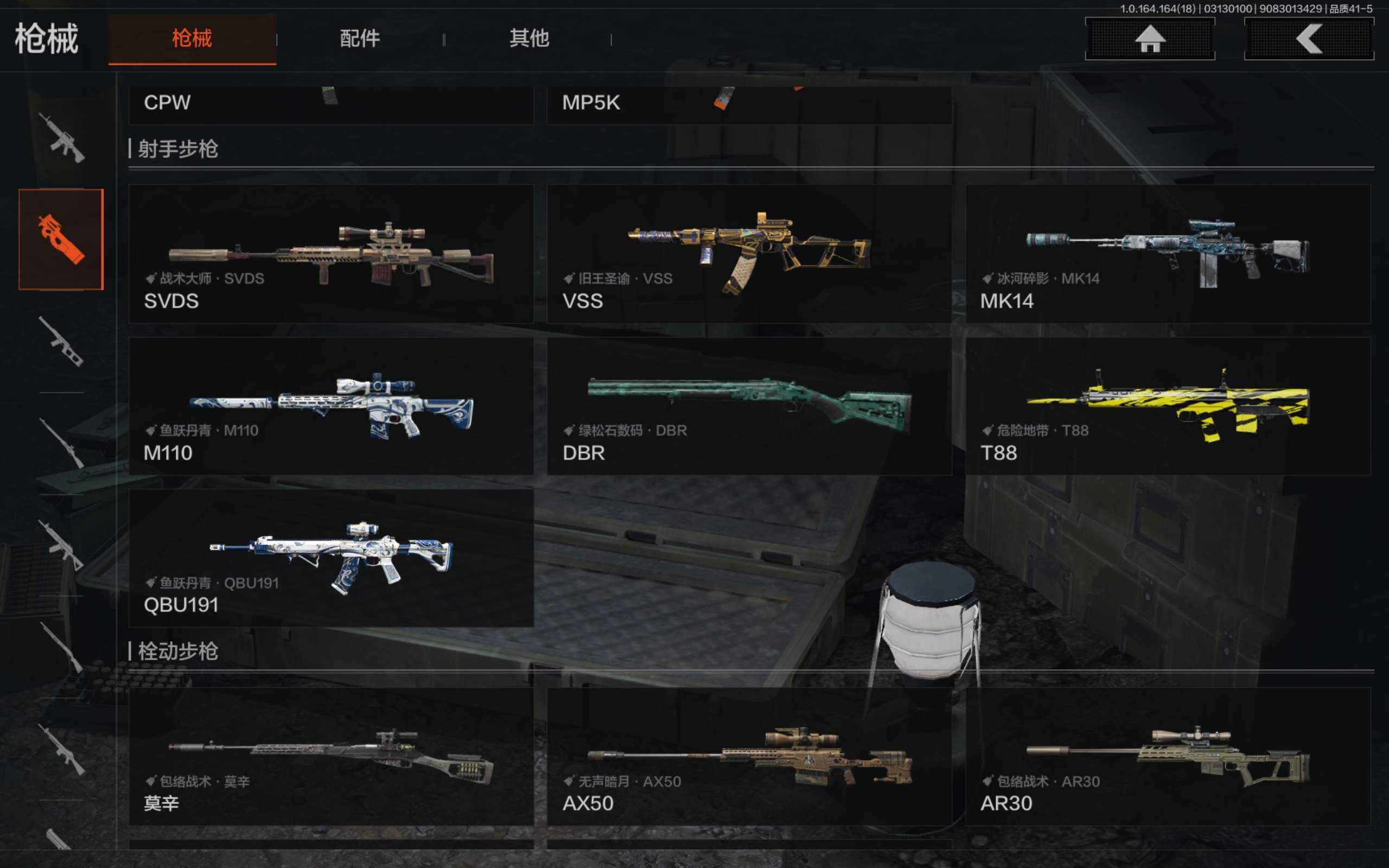Pick the QBU191 weapon card
This screenshot has width=1389, height=868.
point(331,558)
